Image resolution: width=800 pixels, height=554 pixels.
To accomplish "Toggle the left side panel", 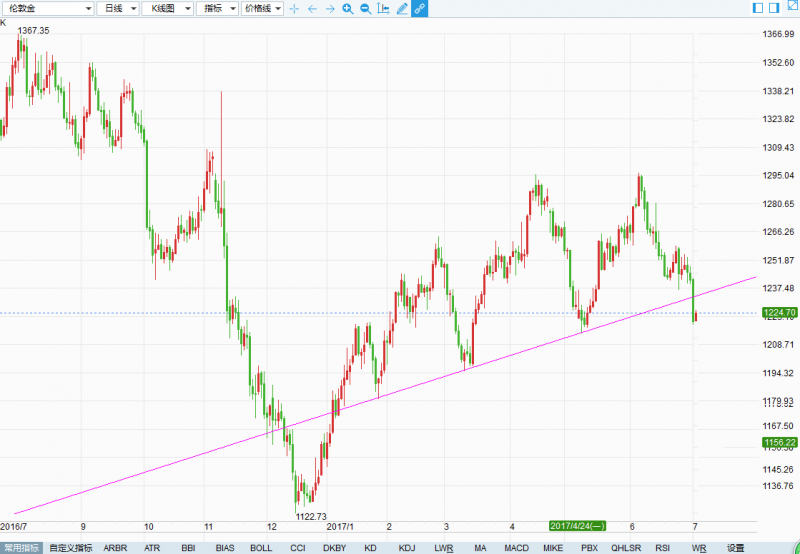I will pyautogui.click(x=758, y=8).
